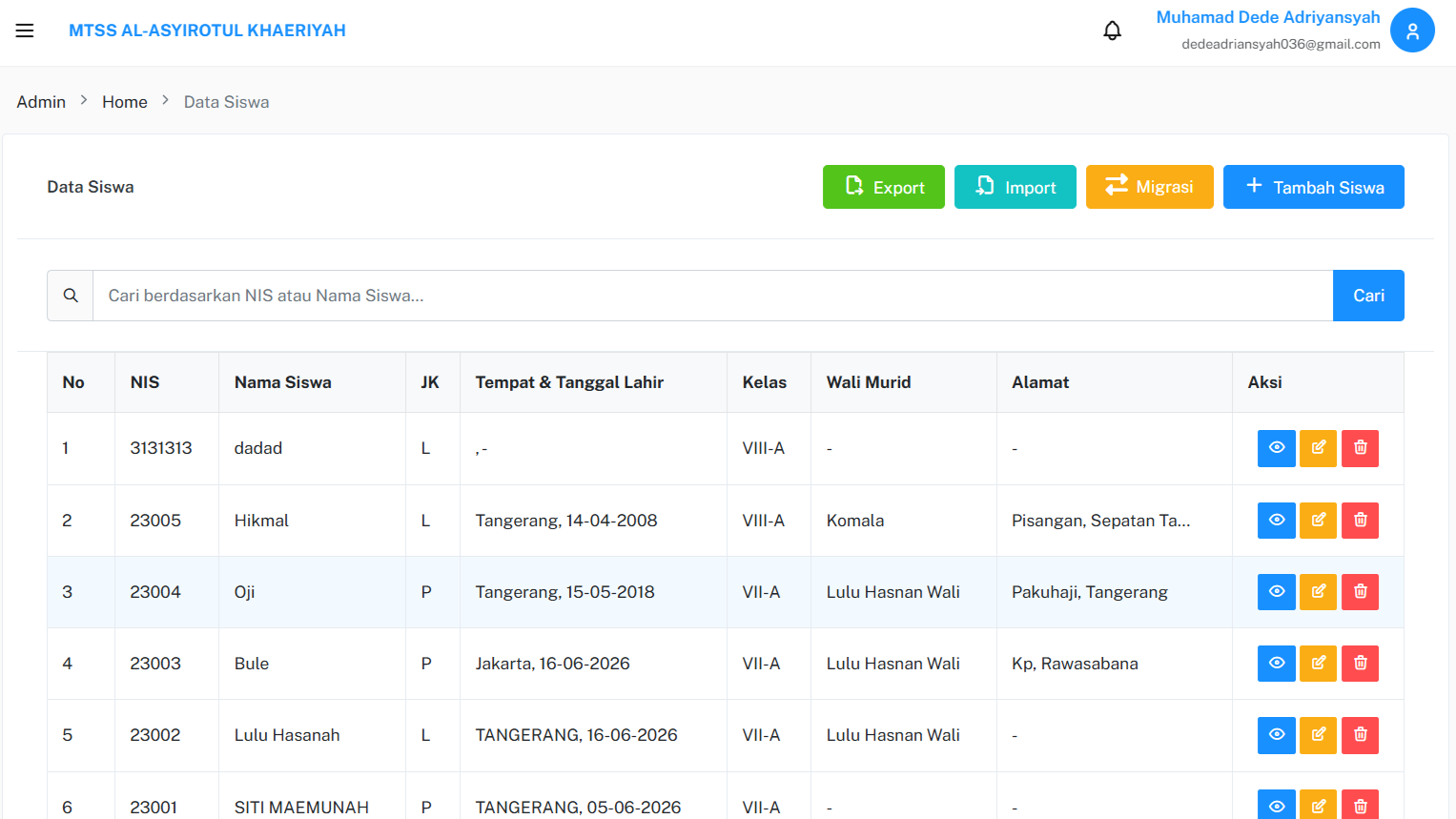Viewport: 1456px width, 819px height.
Task: Select the address Pakuhaji, Tangerang
Action: [1090, 592]
